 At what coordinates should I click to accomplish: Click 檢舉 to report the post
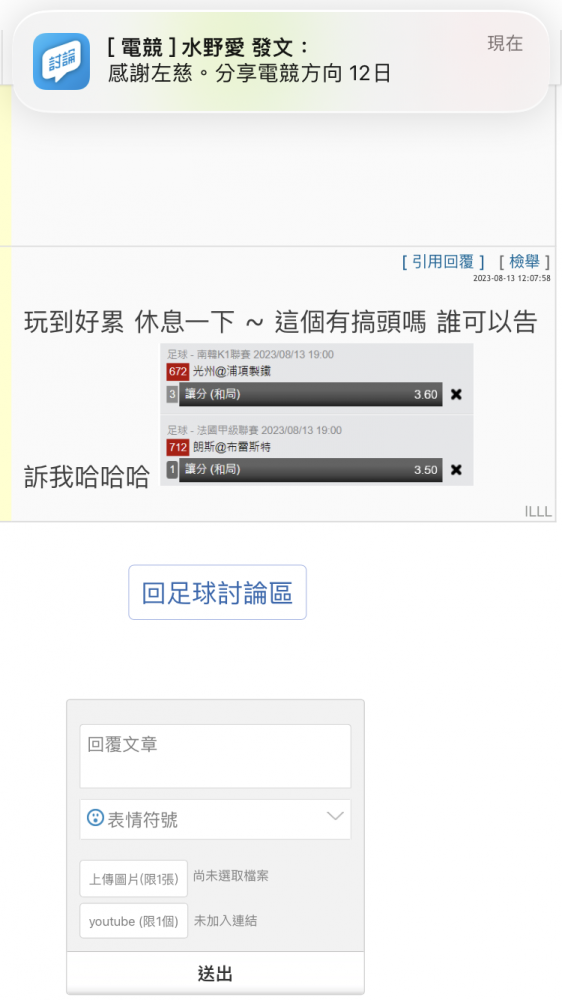524,261
